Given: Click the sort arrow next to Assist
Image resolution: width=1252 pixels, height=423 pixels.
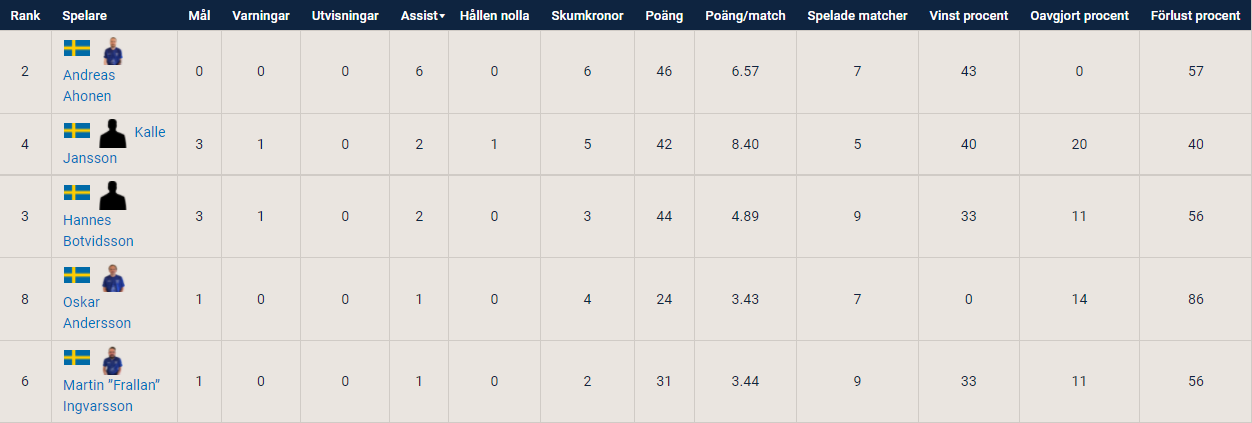Looking at the screenshot, I should pos(442,17).
